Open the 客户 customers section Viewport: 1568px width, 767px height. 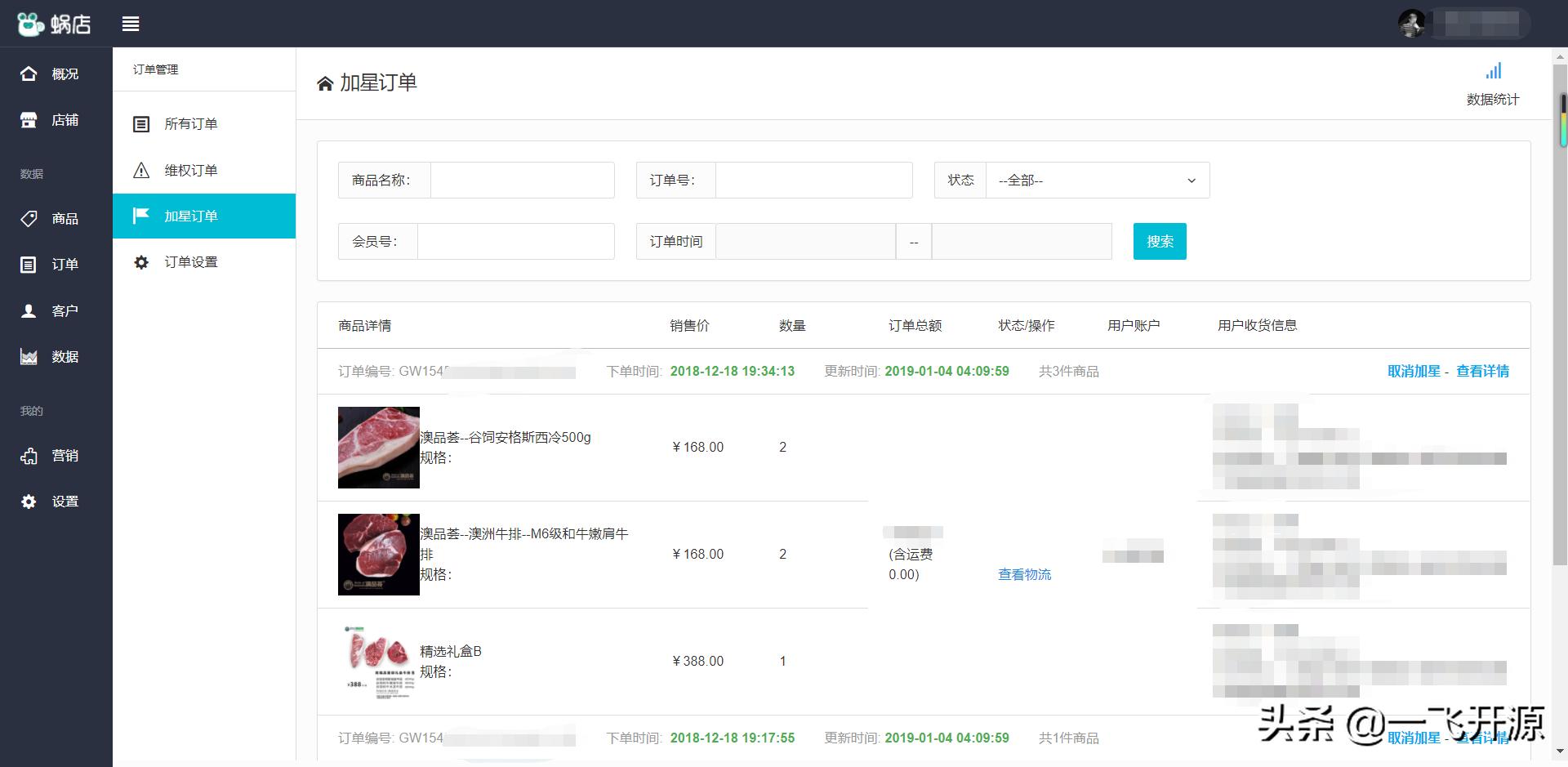point(56,310)
